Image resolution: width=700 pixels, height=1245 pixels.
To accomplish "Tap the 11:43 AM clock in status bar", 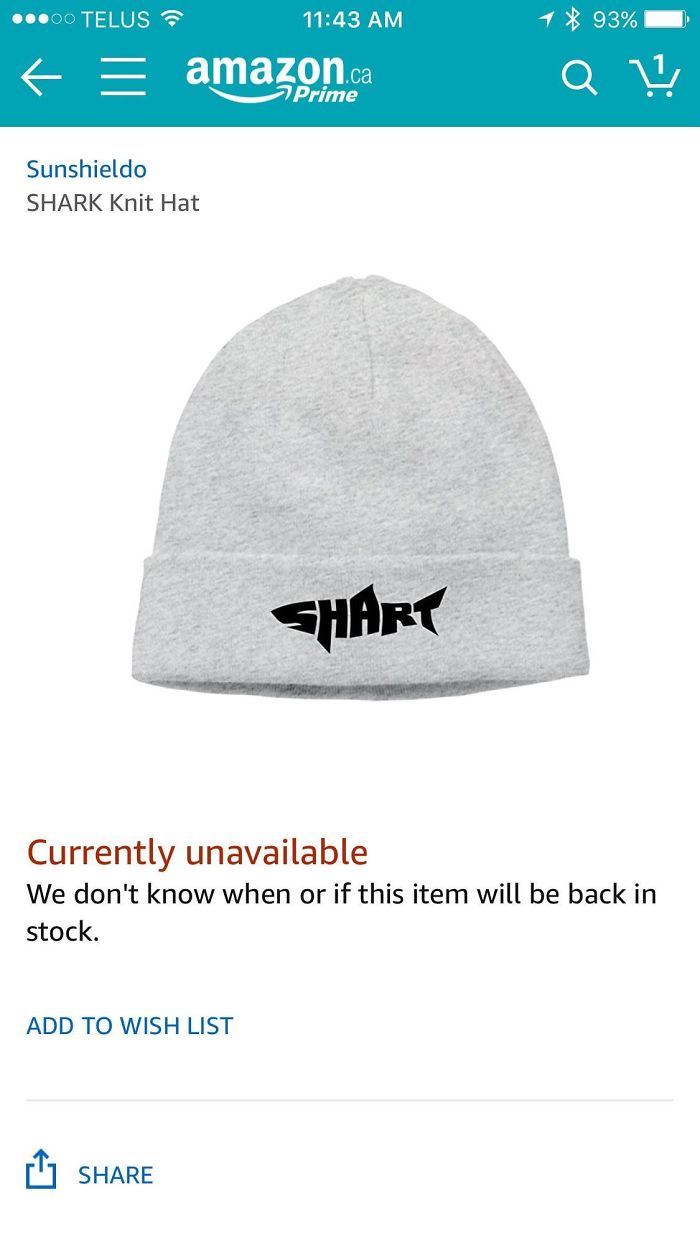I will (x=352, y=19).
